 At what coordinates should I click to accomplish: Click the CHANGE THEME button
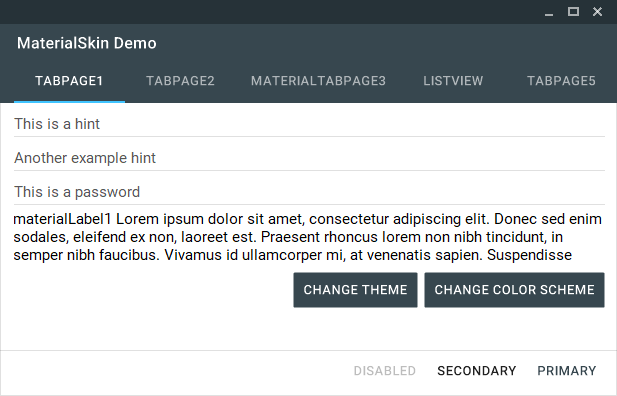pos(355,290)
